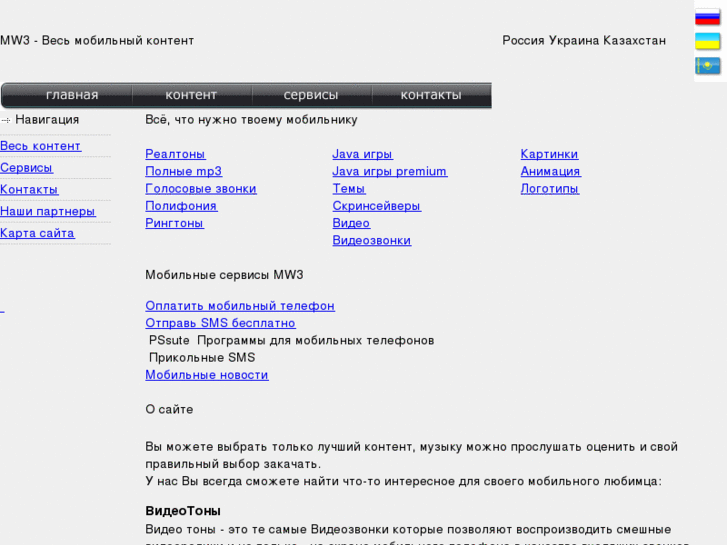Open the контакты menu tab
Screen dimensions: 727x545
tap(431, 95)
